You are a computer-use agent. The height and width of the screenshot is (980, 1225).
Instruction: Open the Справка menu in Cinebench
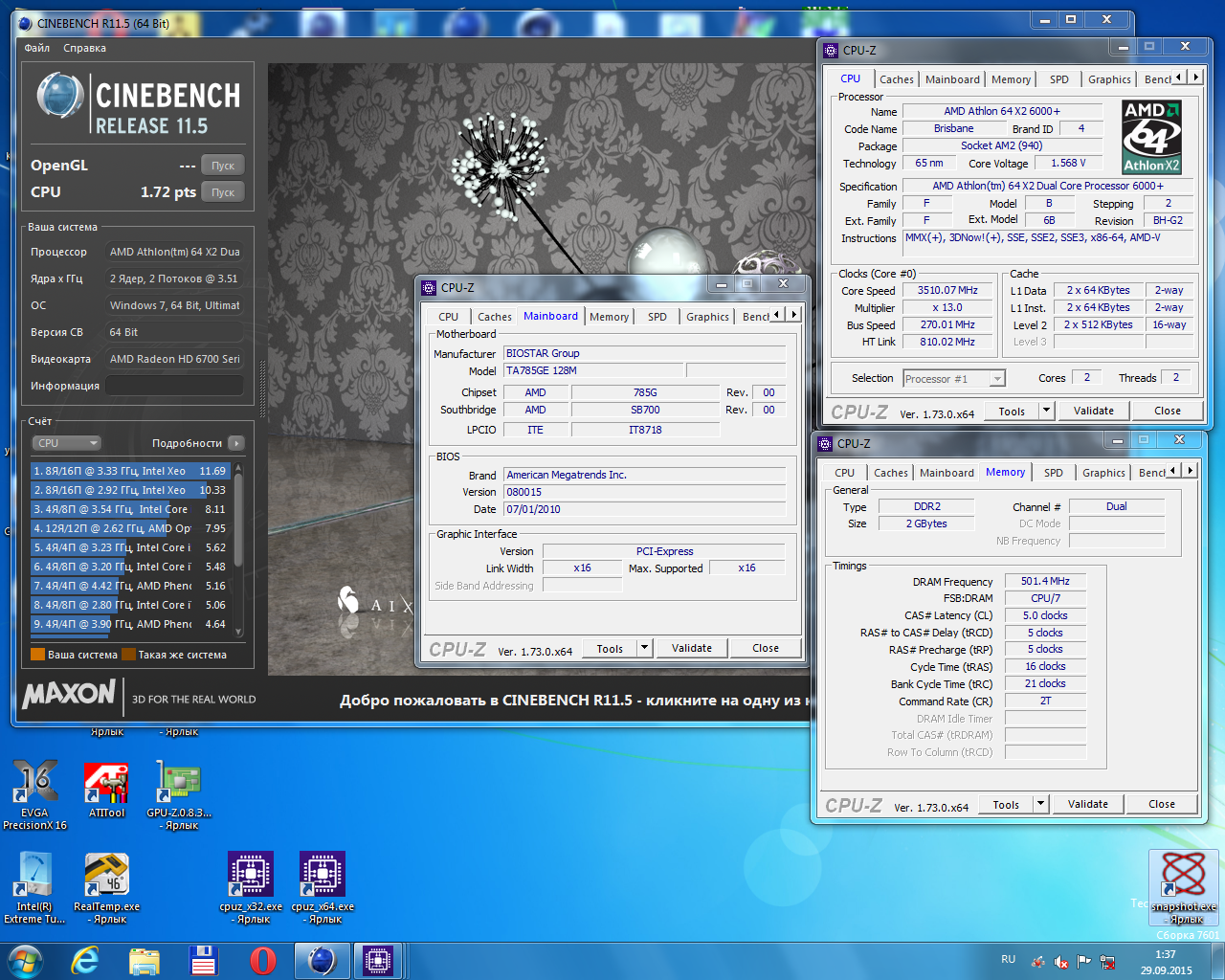pos(85,48)
